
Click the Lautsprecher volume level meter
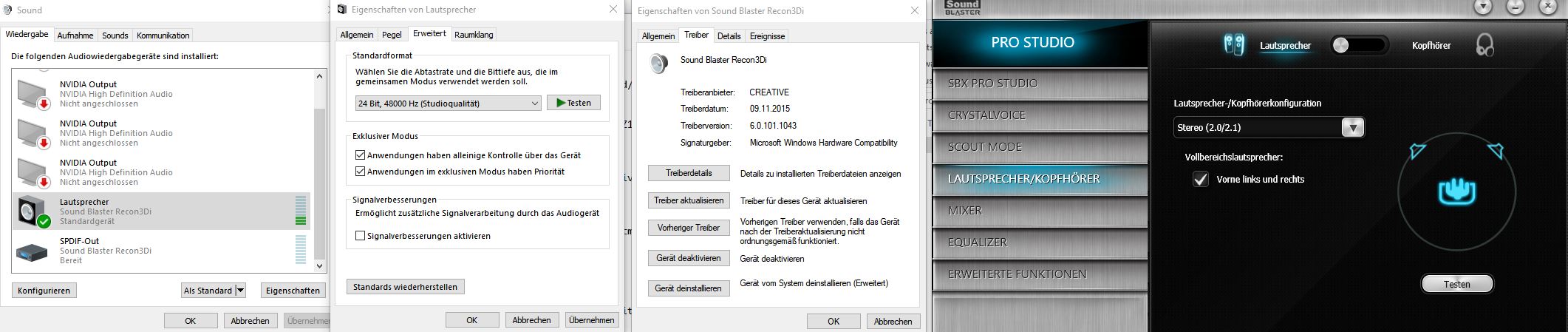[x=300, y=211]
